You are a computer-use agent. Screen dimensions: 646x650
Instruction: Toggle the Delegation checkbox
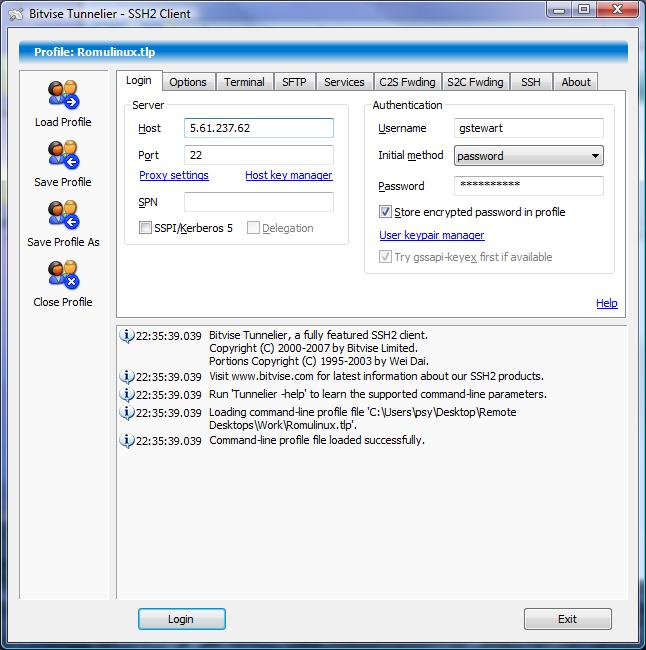pos(253,228)
